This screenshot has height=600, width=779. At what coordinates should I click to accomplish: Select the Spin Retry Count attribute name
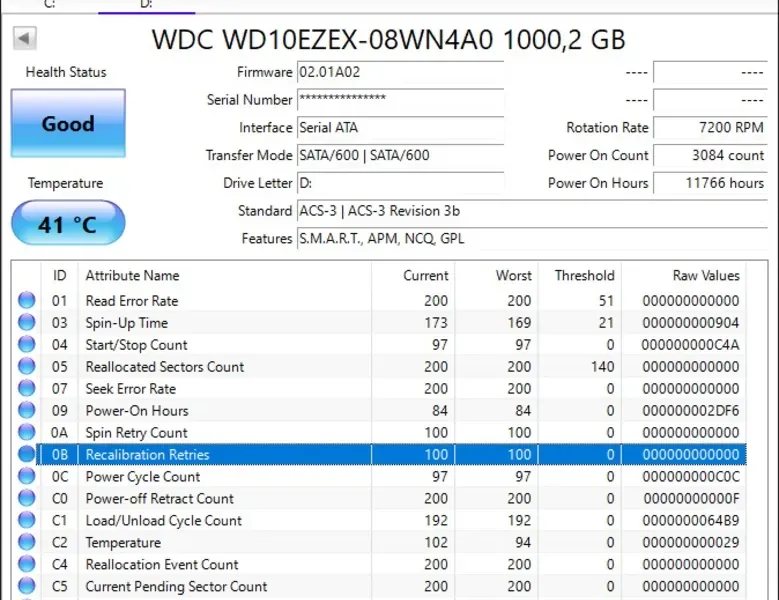click(136, 433)
